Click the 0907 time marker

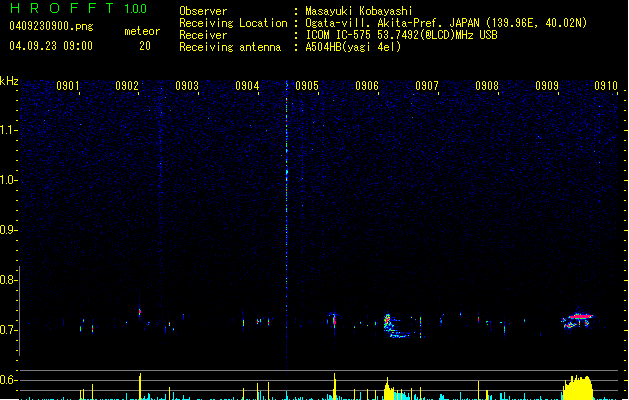427,86
